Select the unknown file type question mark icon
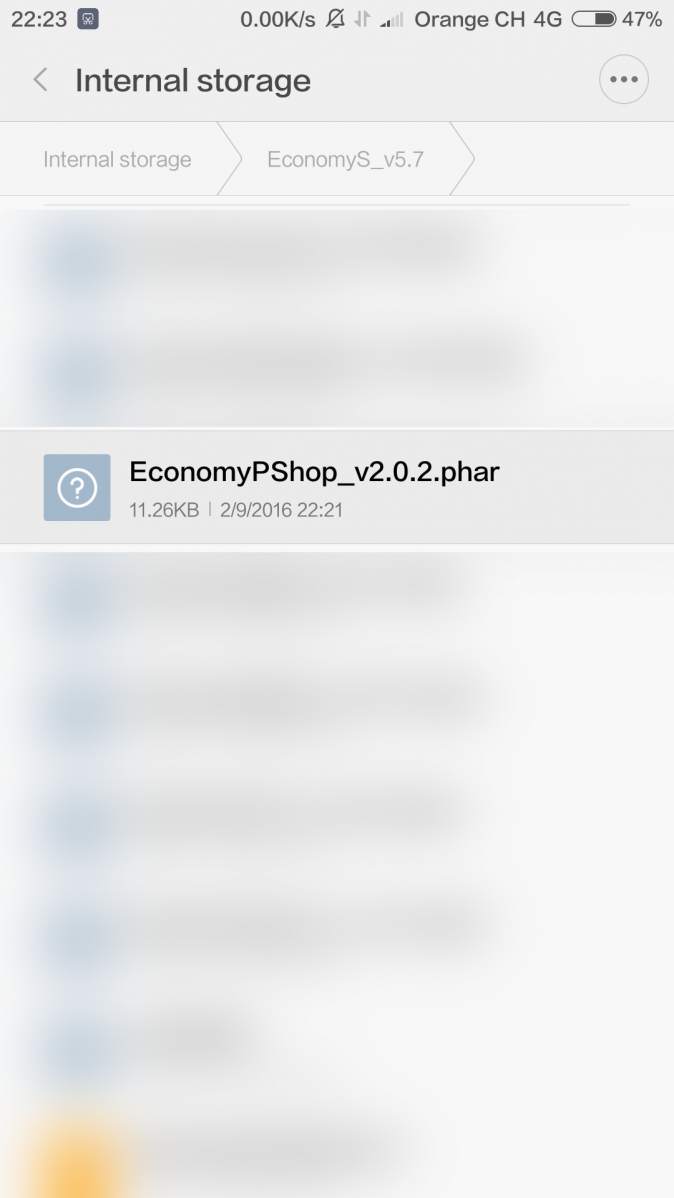 76,487
